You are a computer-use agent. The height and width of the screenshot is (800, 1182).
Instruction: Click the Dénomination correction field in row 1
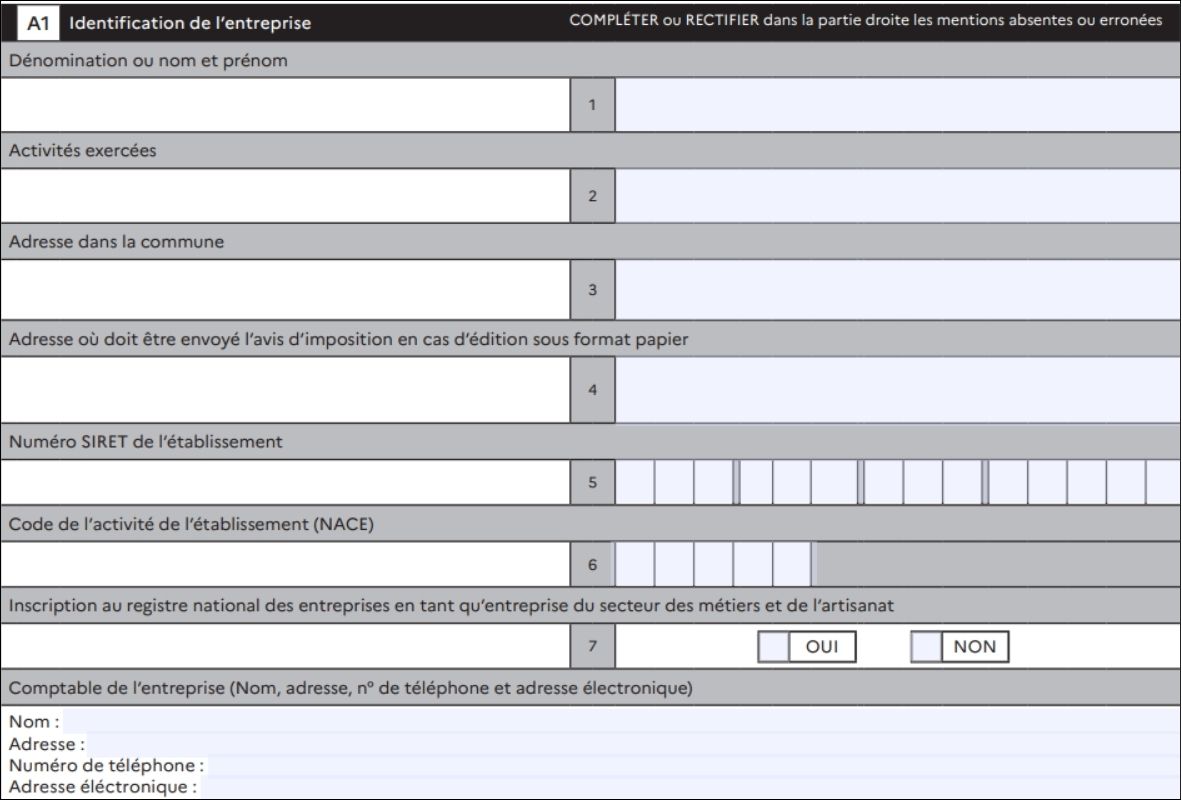[x=897, y=104]
